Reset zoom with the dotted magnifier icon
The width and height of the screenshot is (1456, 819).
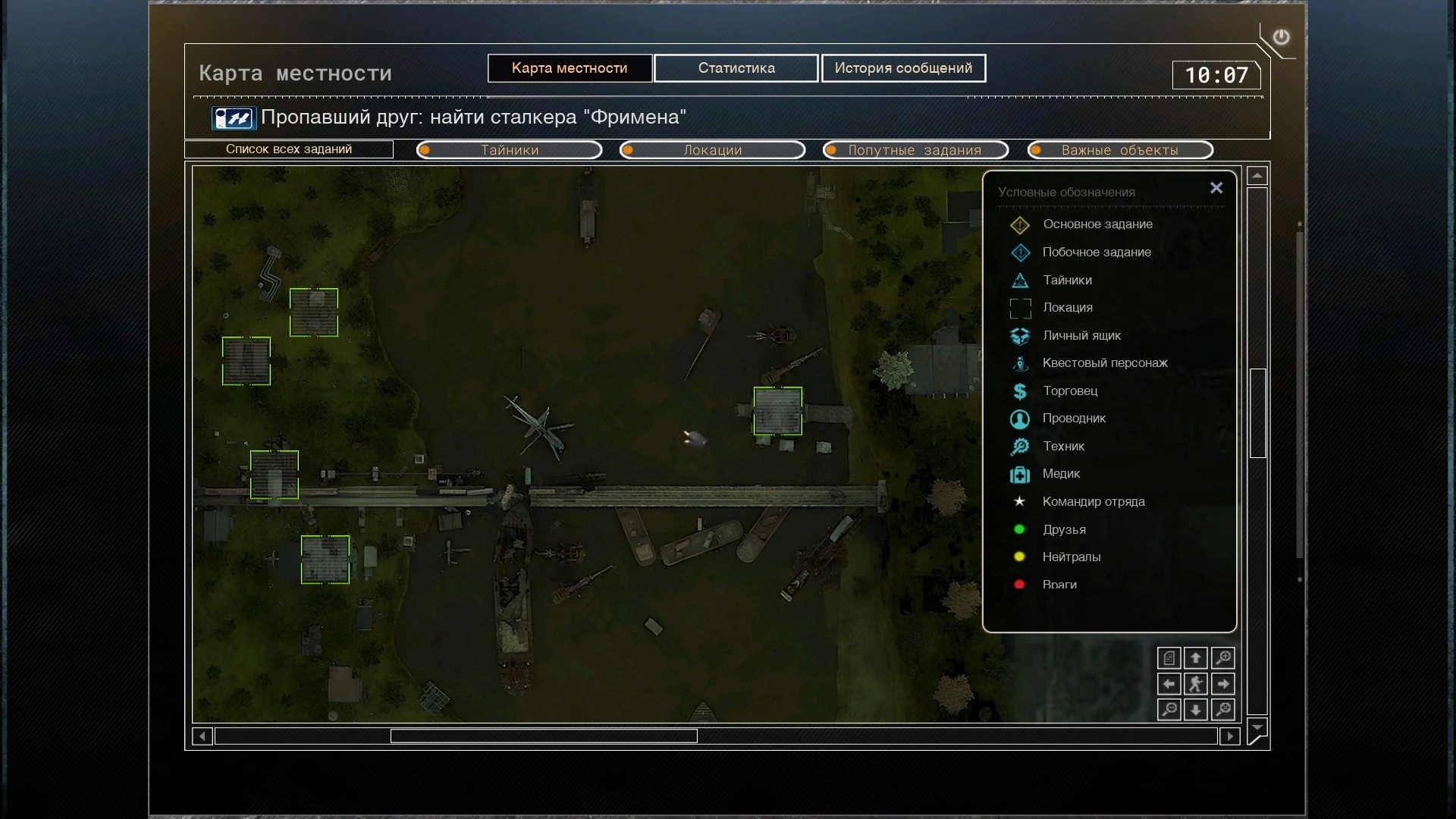(1222, 710)
